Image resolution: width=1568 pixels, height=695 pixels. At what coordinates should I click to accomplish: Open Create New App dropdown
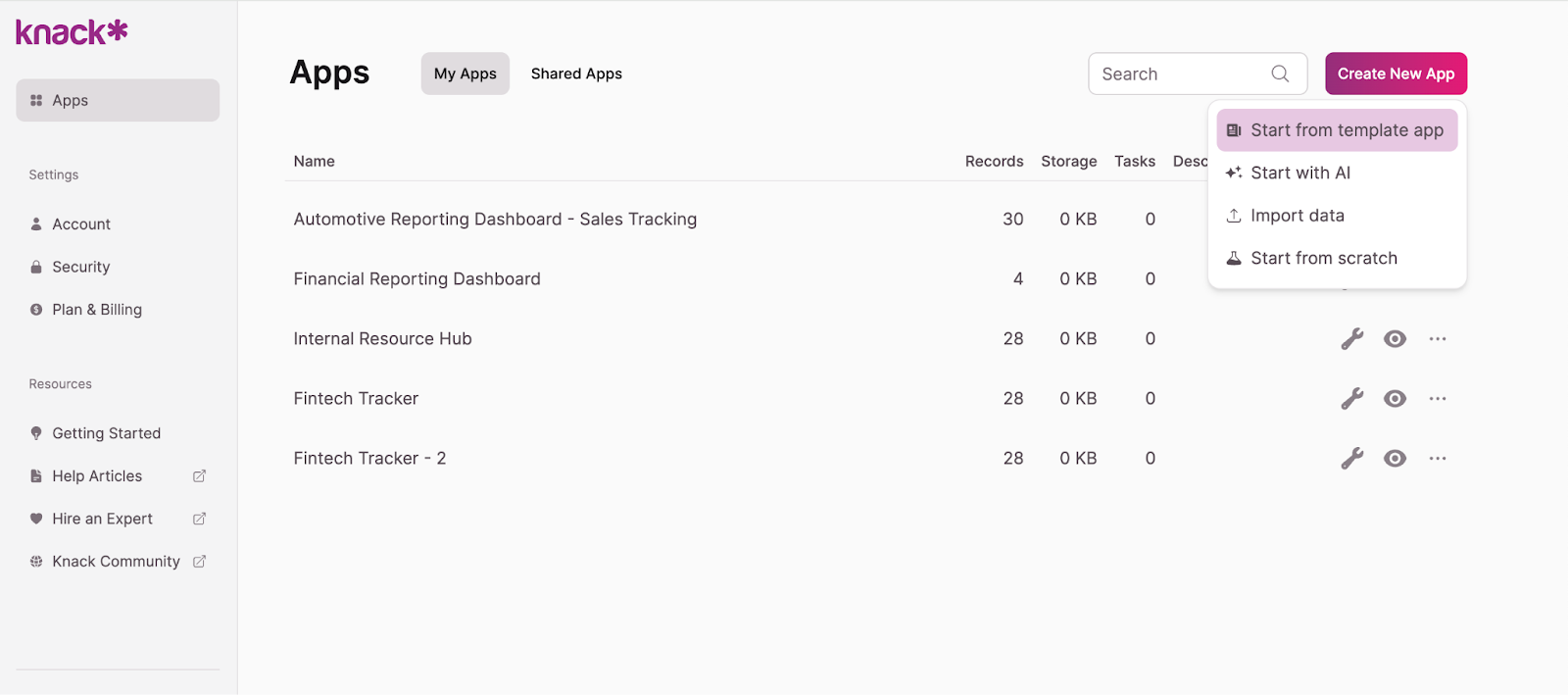pyautogui.click(x=1396, y=74)
